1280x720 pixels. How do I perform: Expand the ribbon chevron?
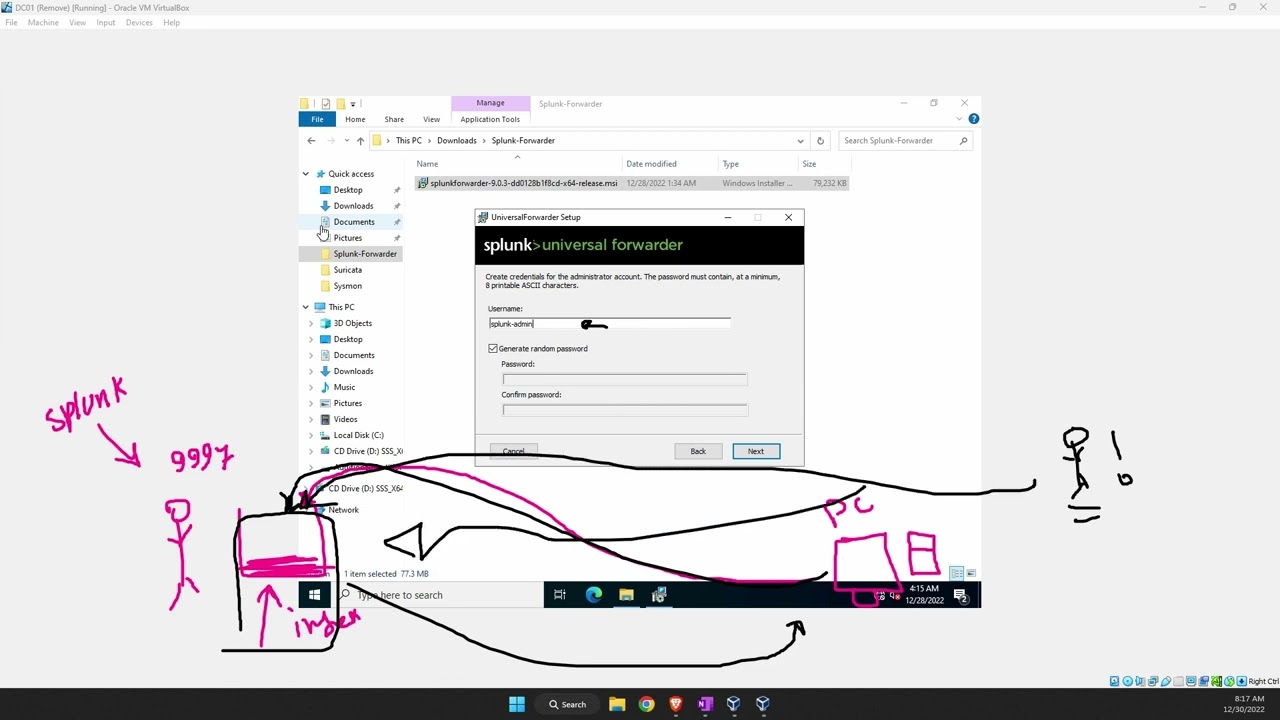tap(959, 119)
